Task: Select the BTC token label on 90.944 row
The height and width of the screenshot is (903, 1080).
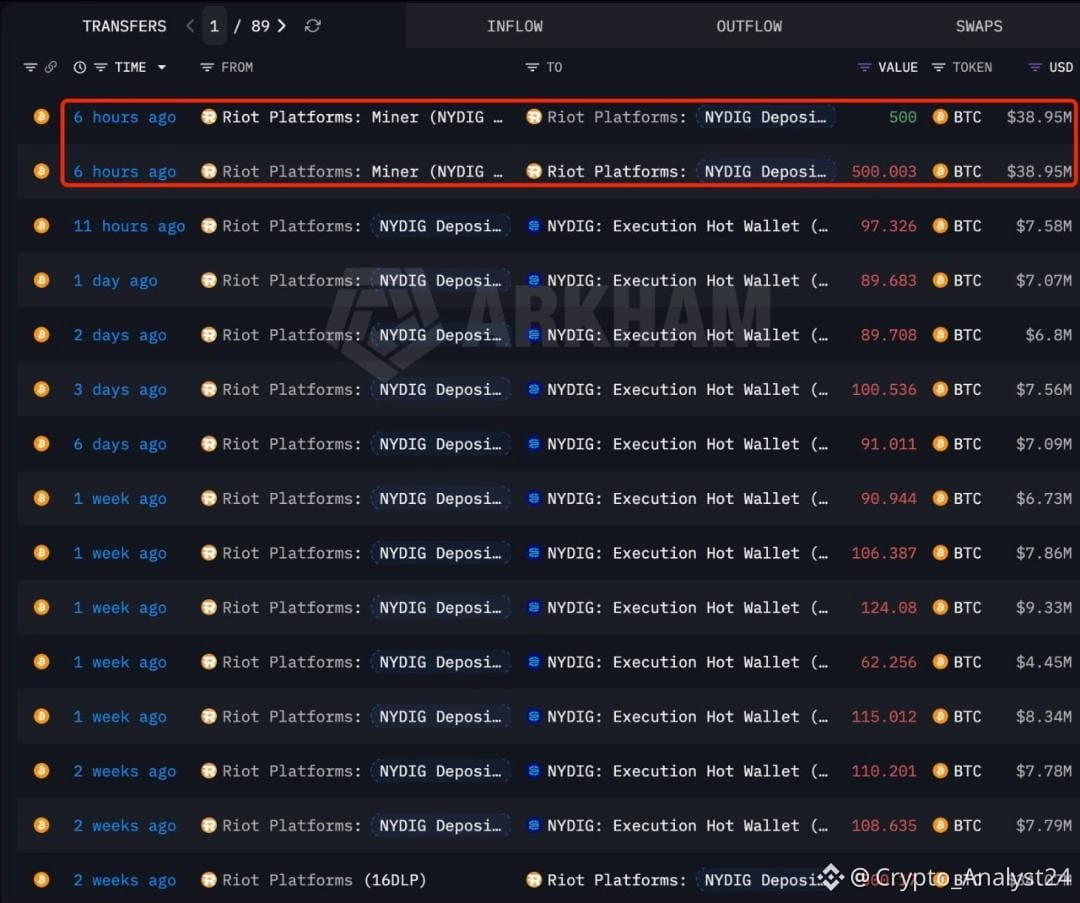Action: click(x=967, y=499)
